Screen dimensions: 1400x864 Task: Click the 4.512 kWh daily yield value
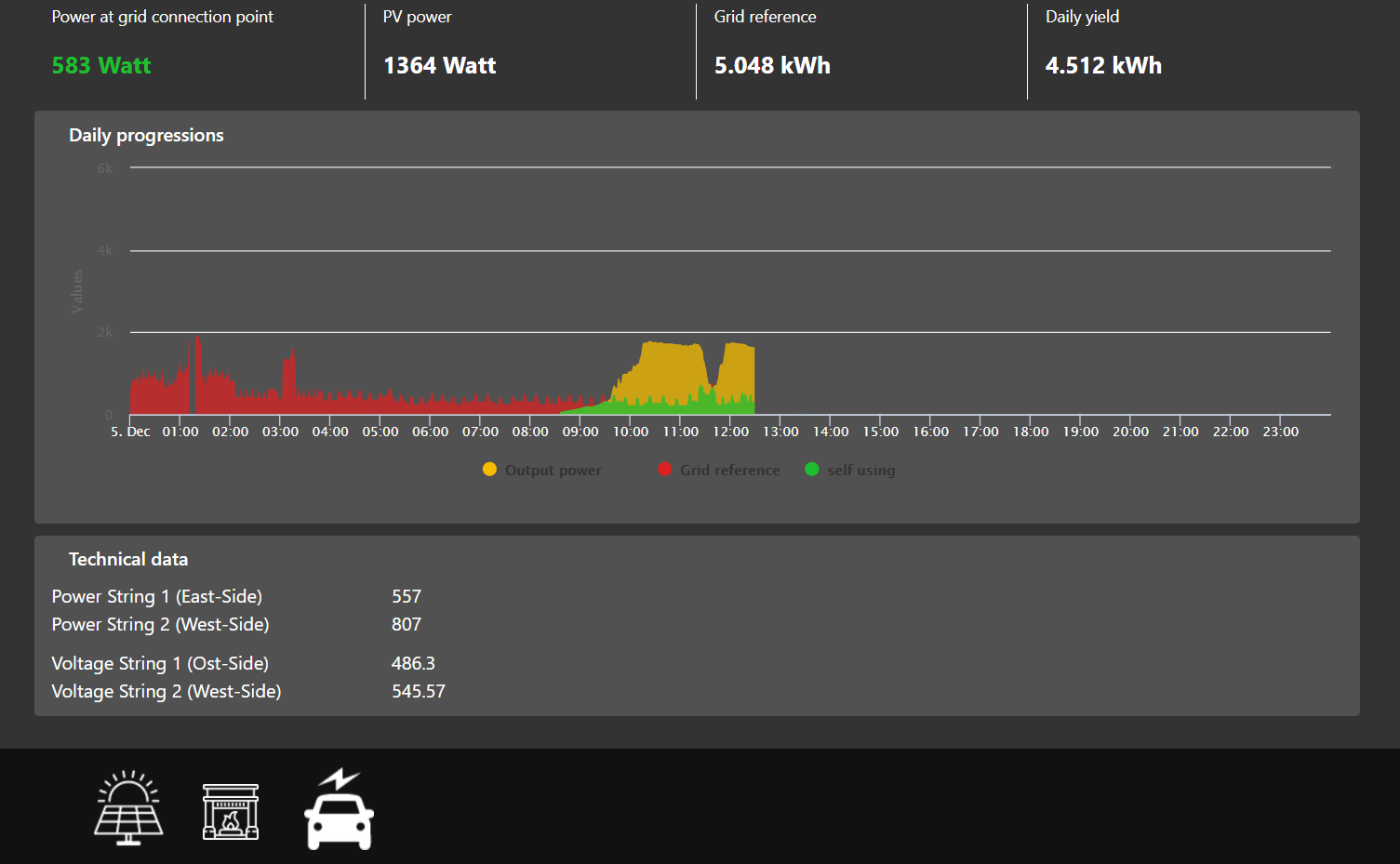click(x=1103, y=66)
